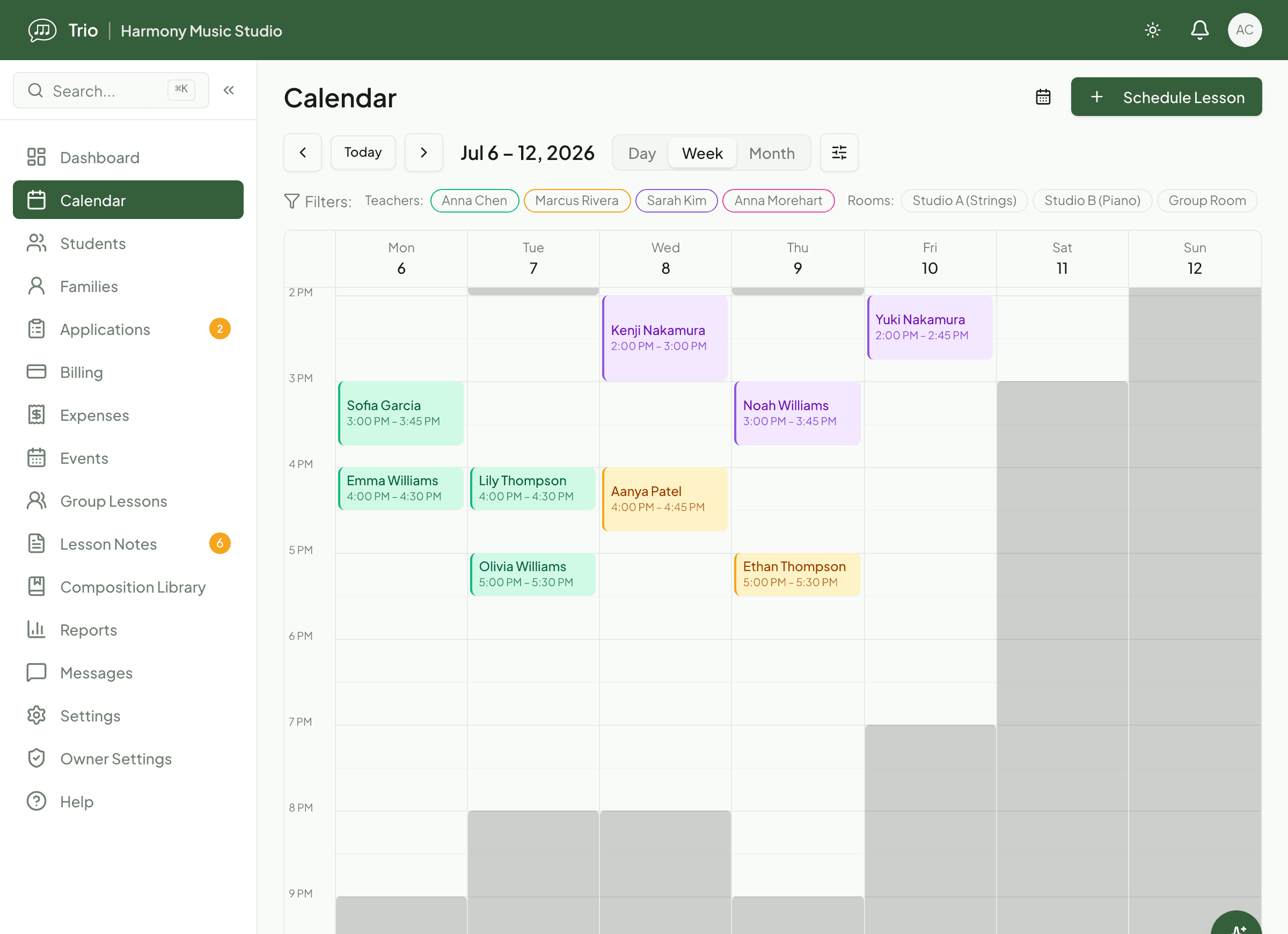
Task: Go to Students section
Action: tap(128, 243)
